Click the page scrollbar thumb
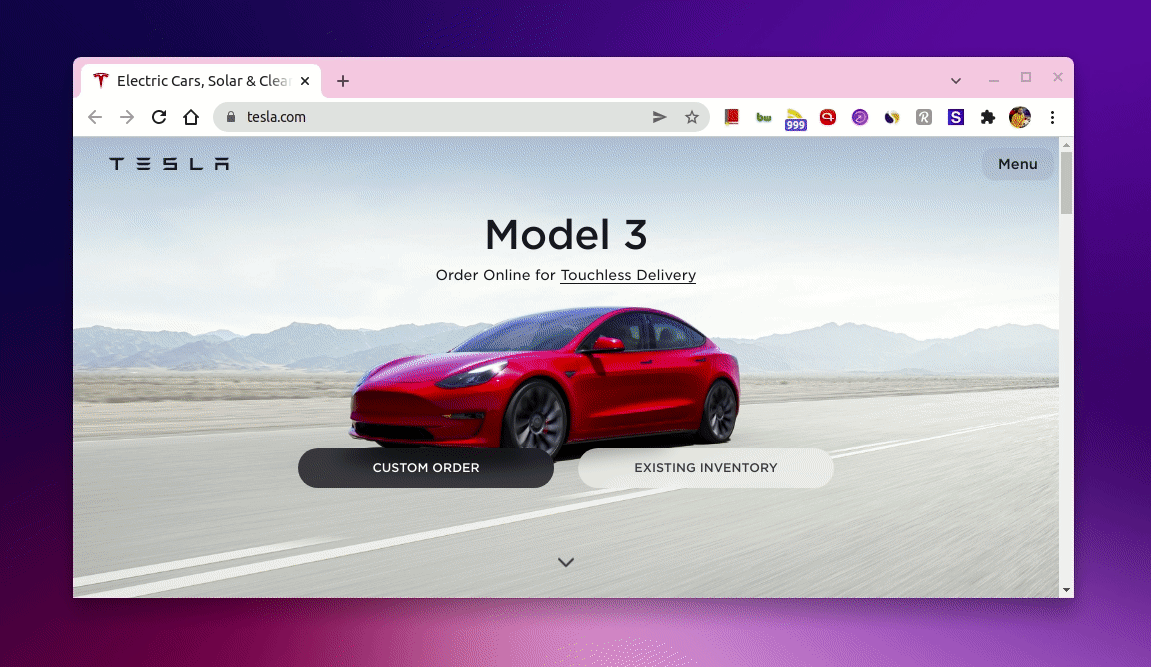 [1066, 183]
